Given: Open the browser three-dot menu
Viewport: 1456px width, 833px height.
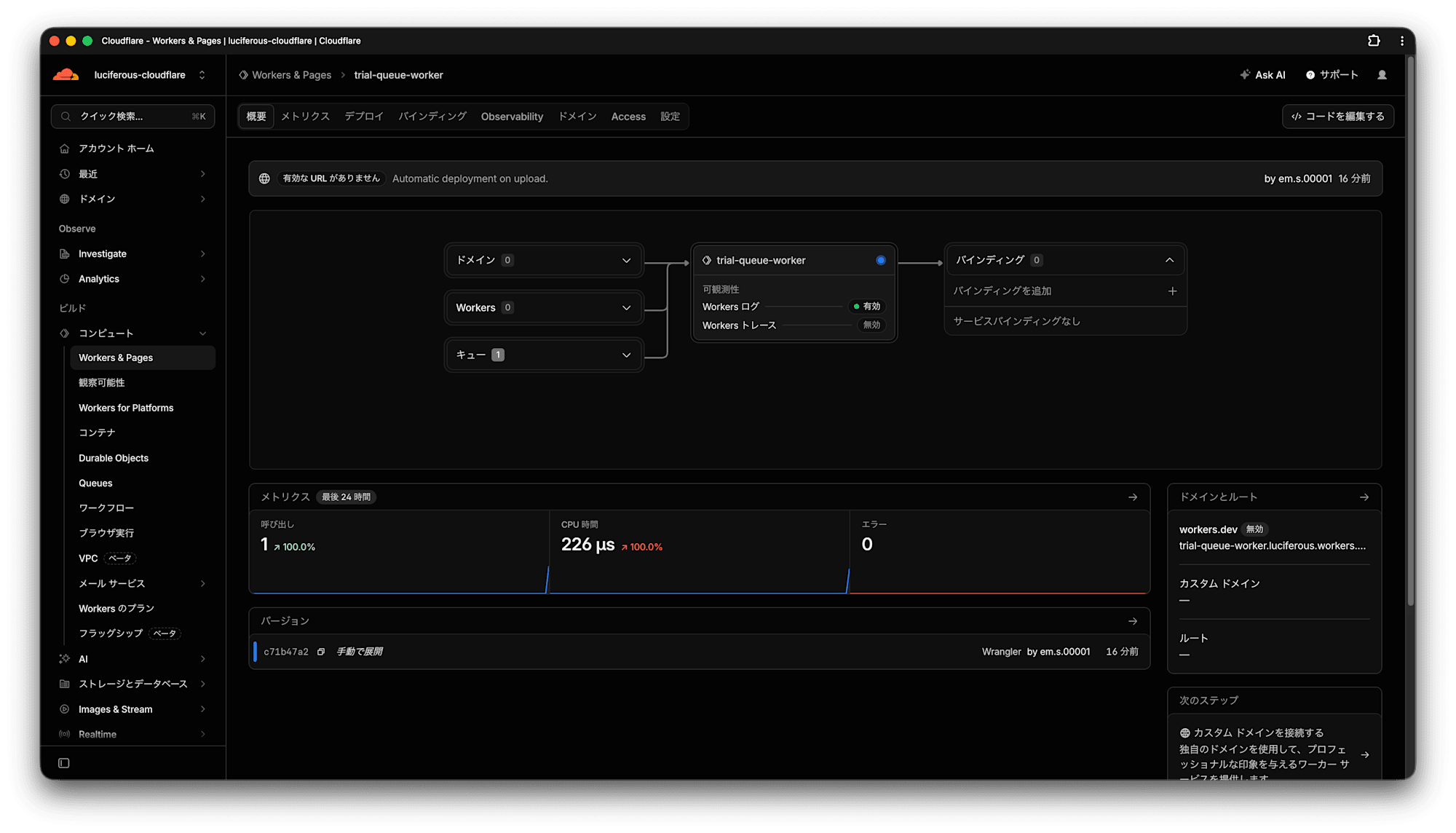Looking at the screenshot, I should 1402,41.
